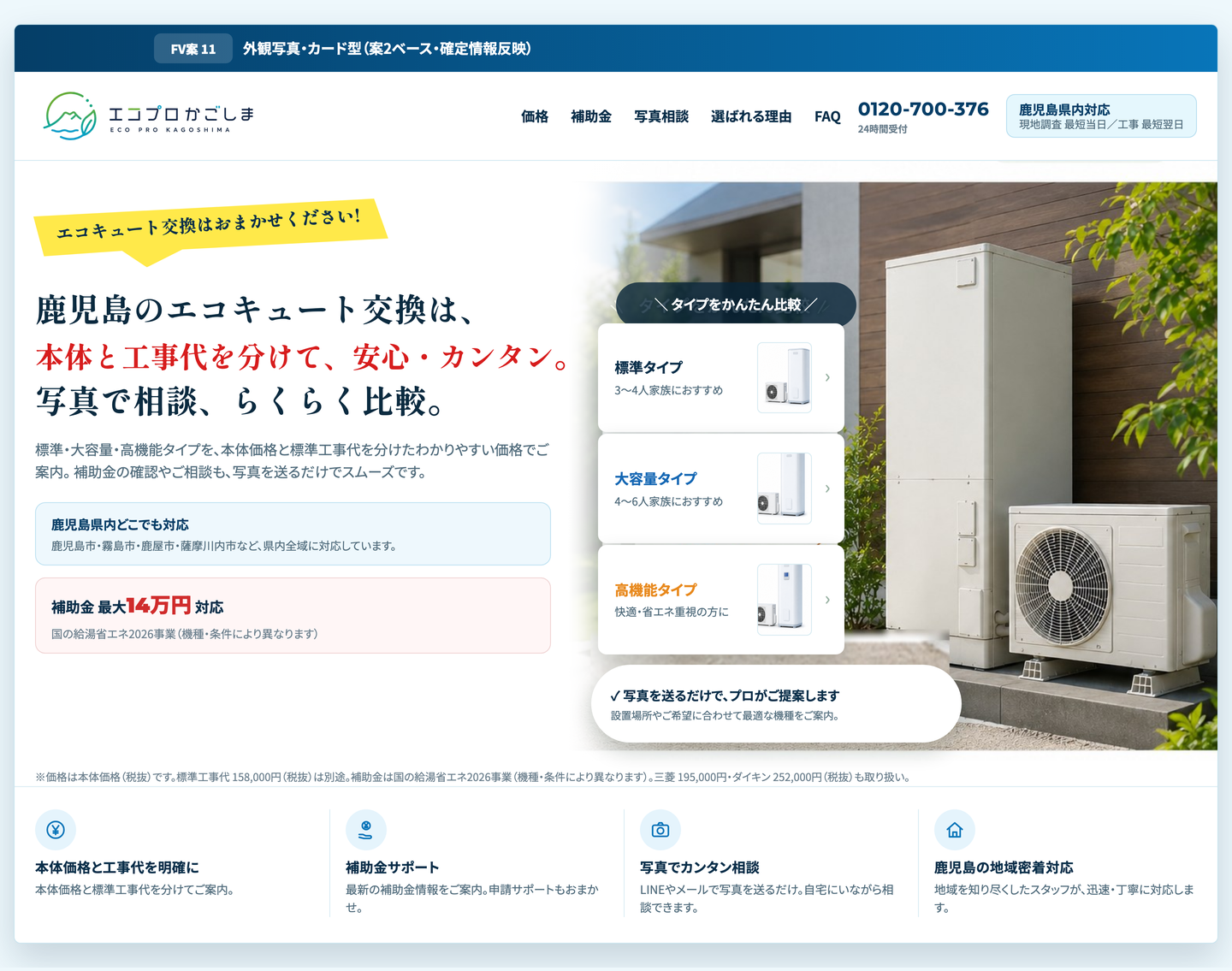Call the phone number 0120-700-376
This screenshot has width=1232, height=971.
pos(923,110)
